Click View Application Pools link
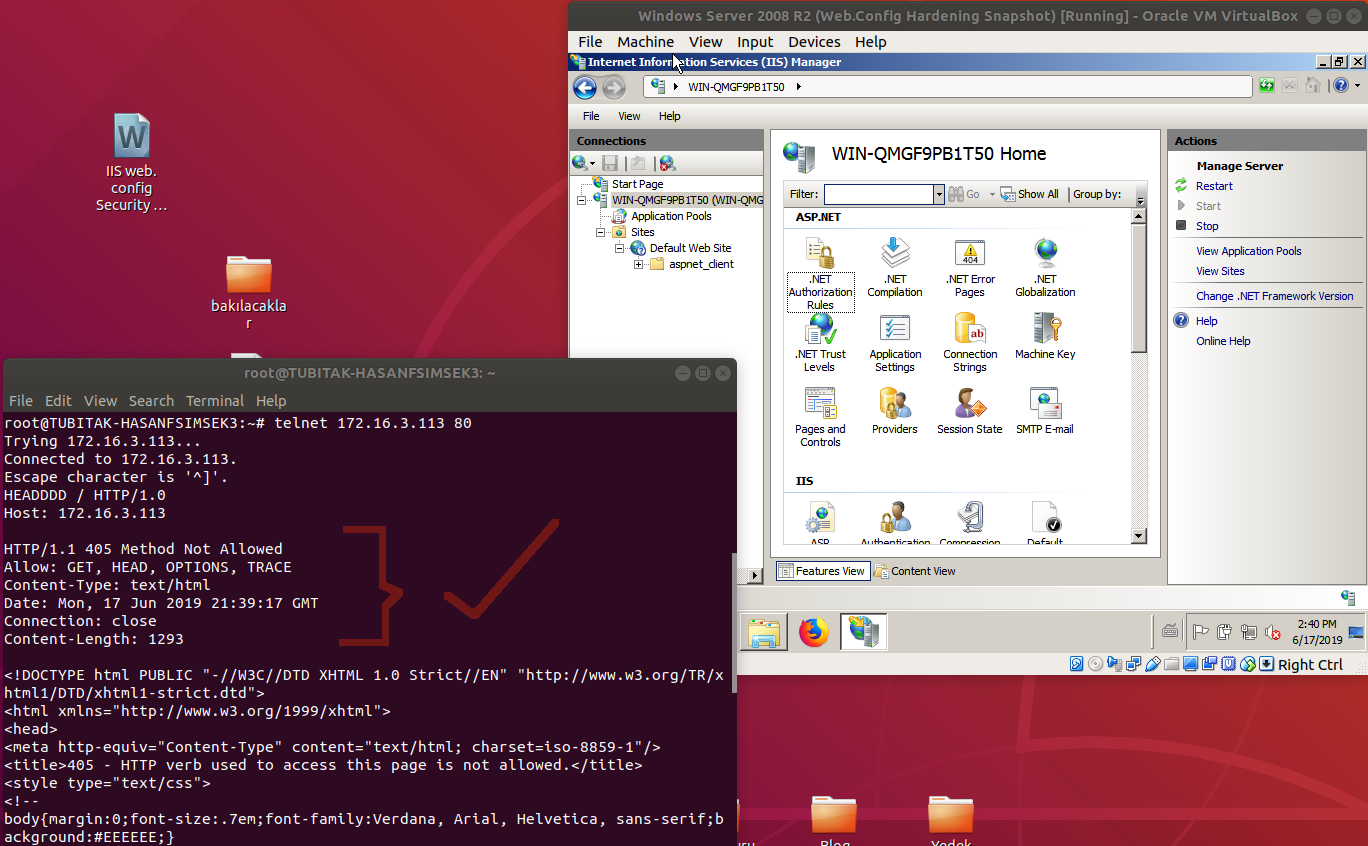This screenshot has height=846, width=1368. coord(1249,251)
